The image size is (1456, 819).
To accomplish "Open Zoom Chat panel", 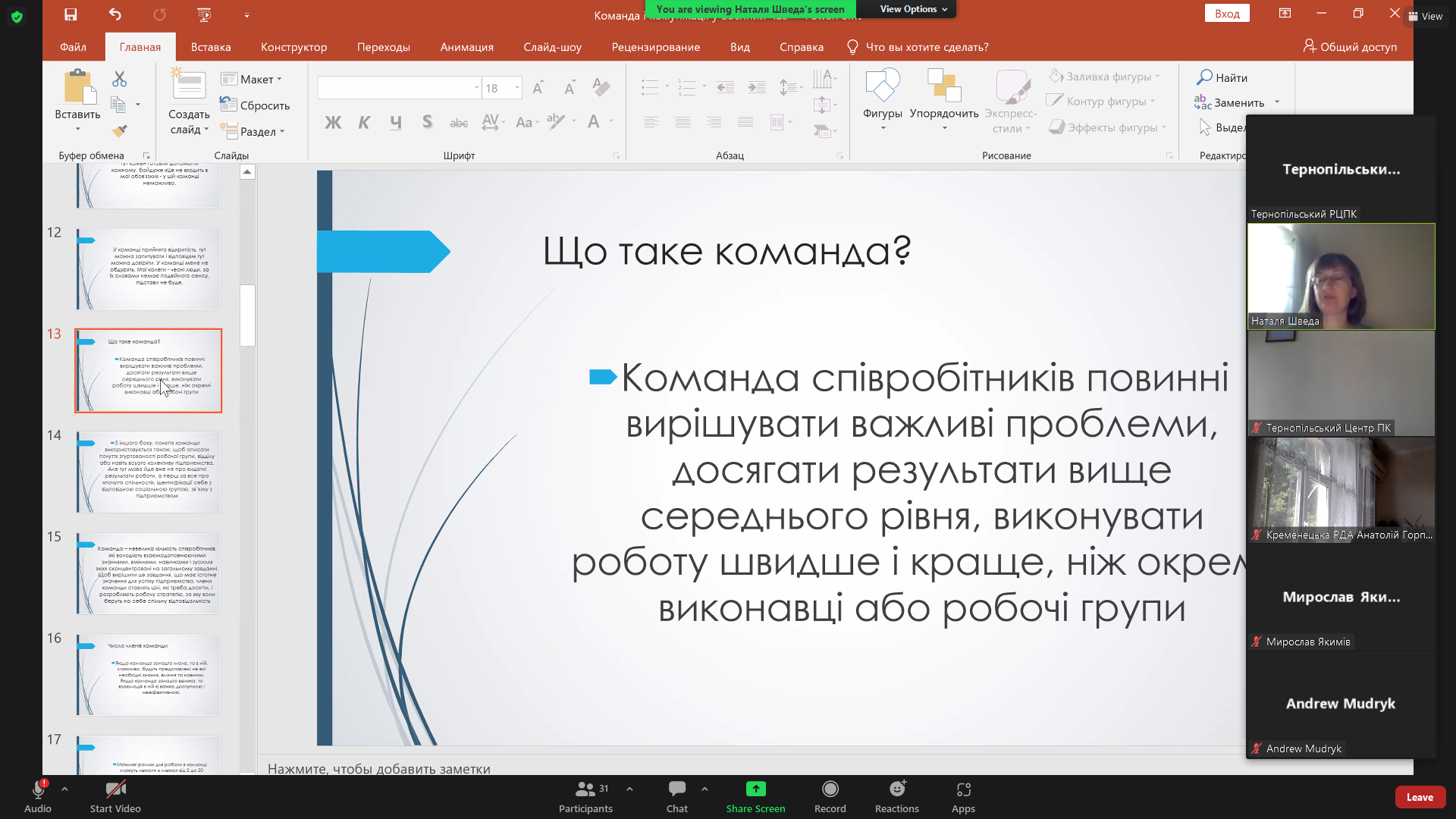I will 677,797.
